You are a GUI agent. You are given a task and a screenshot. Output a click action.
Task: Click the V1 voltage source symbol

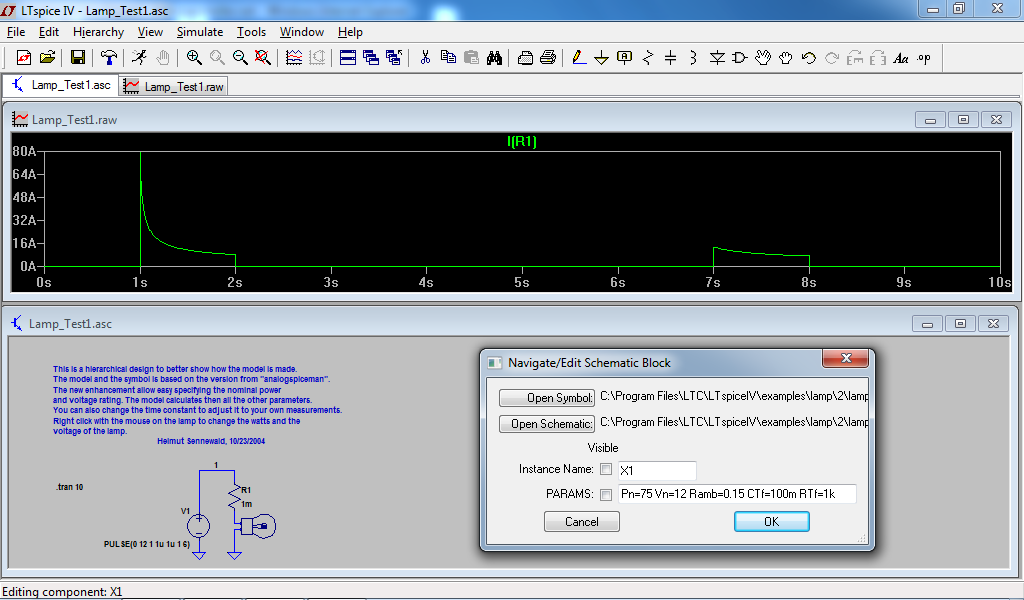[199, 526]
